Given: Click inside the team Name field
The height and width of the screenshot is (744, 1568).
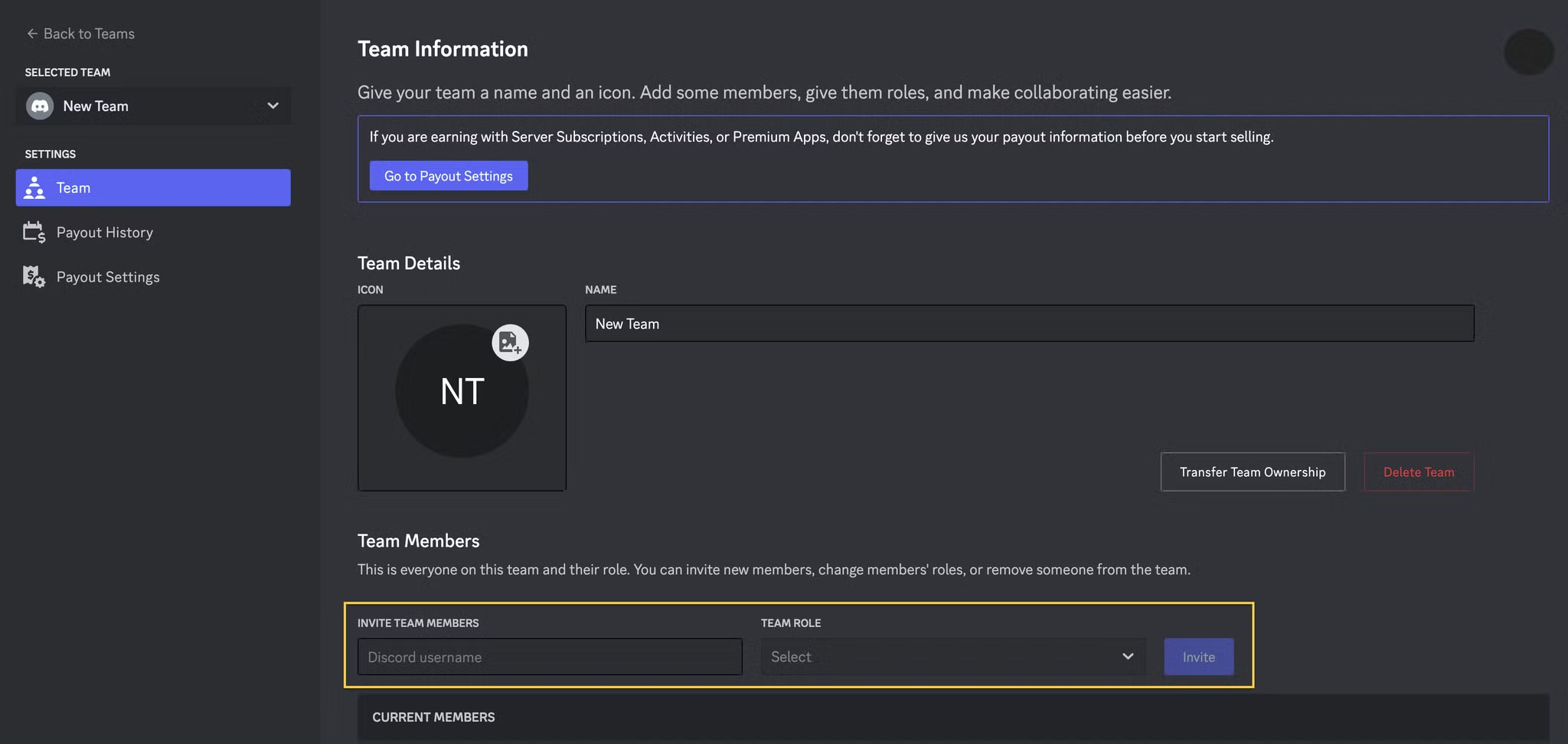Looking at the screenshot, I should (1029, 323).
